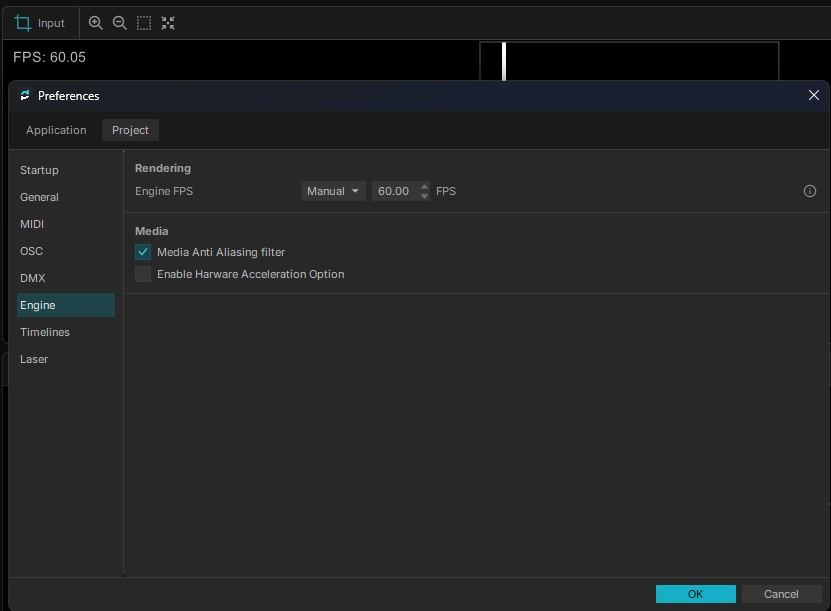Click the Engine FPS value field
Screen dimensions: 831x611
(x=395, y=191)
